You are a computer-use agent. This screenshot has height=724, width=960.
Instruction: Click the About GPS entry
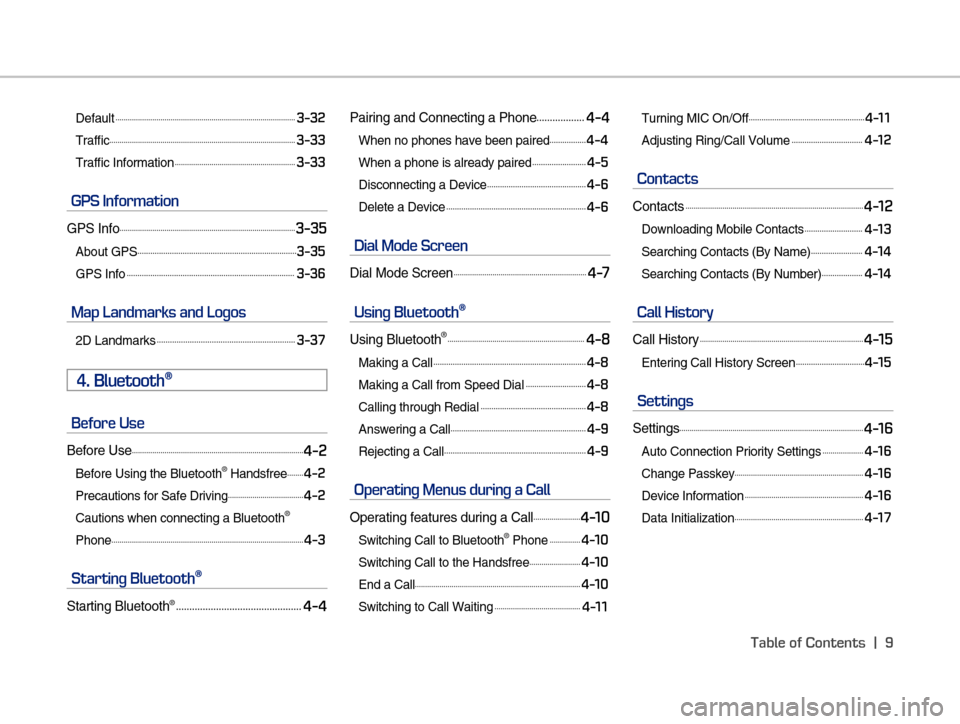(107, 252)
